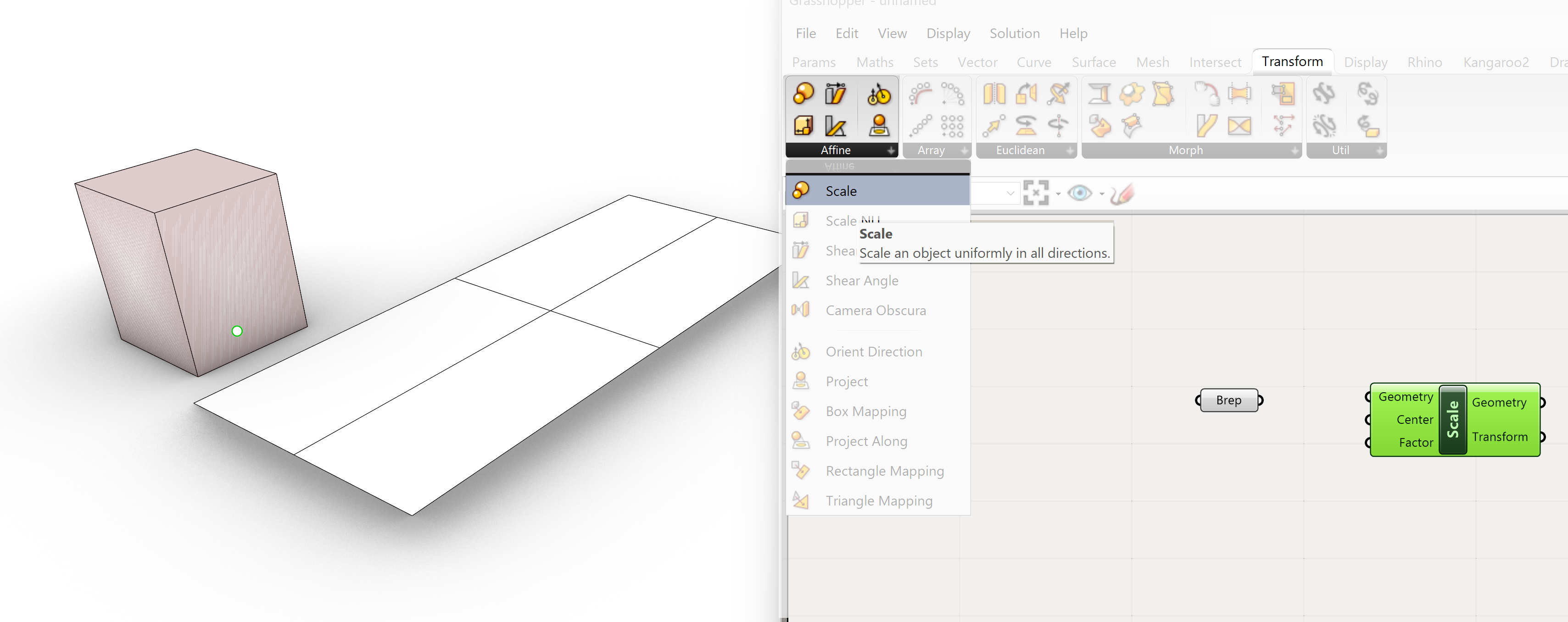This screenshot has width=1568, height=622.
Task: Open the Solution menu
Action: click(1014, 33)
